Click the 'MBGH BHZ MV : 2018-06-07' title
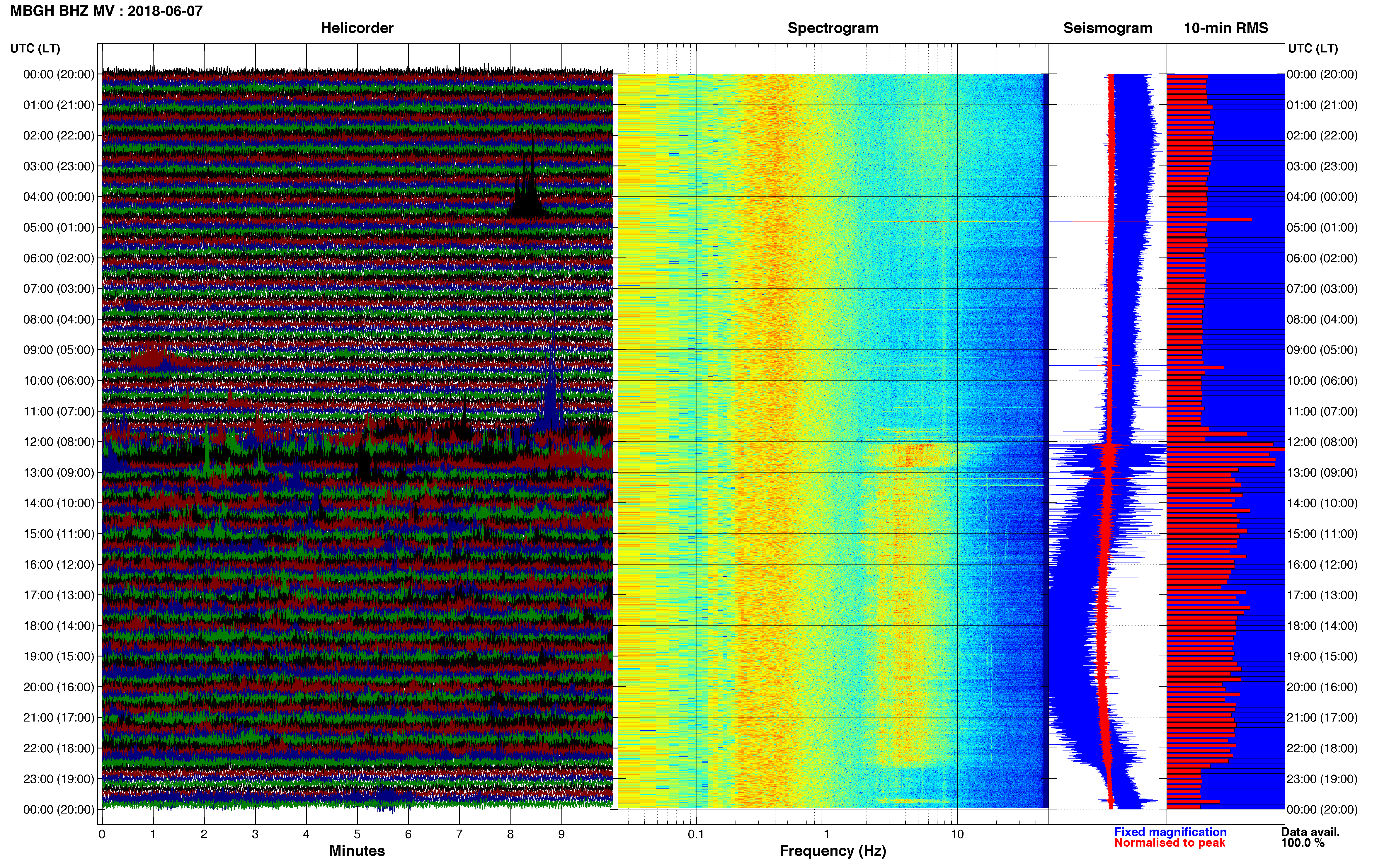This screenshot has height=868, width=1389. (106, 11)
